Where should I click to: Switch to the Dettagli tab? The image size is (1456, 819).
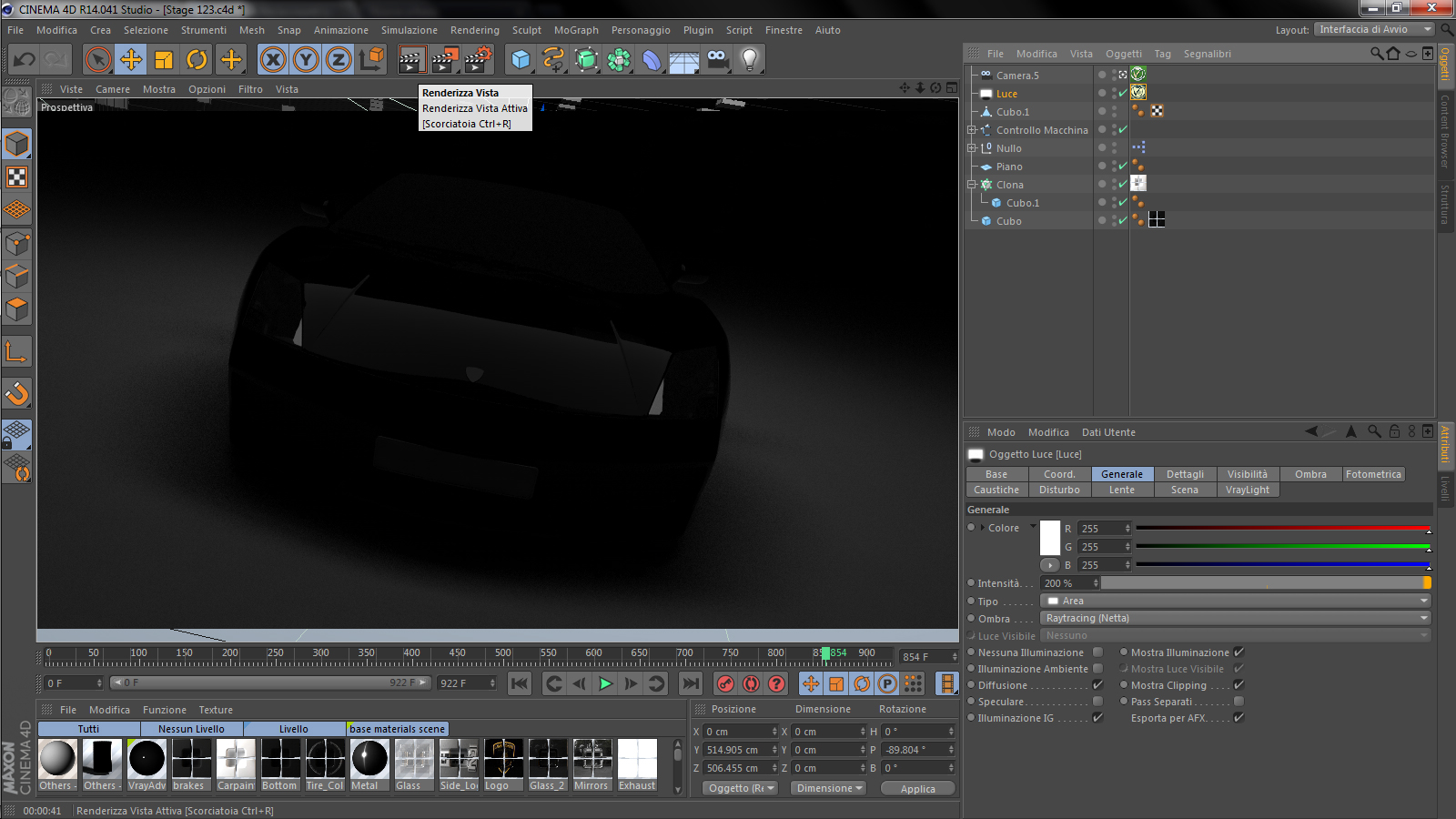pos(1185,474)
